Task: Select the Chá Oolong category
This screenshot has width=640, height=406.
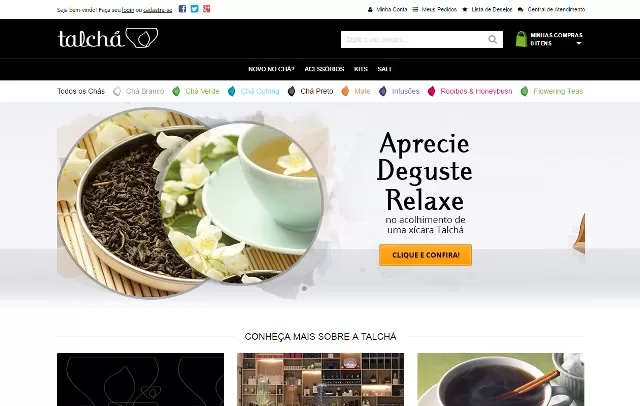Action: pyautogui.click(x=260, y=91)
